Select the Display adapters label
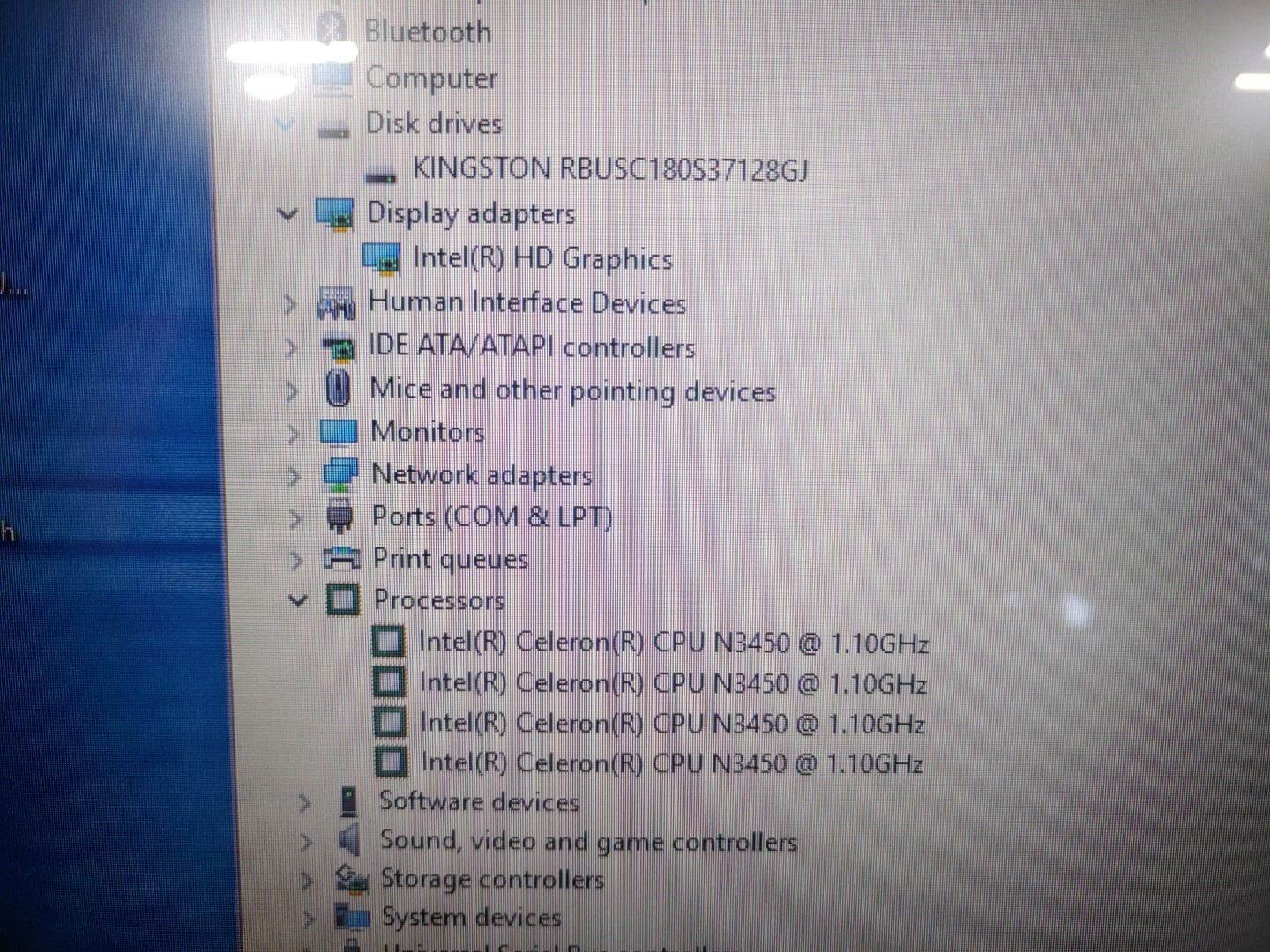The width and height of the screenshot is (1270, 952). [472, 214]
